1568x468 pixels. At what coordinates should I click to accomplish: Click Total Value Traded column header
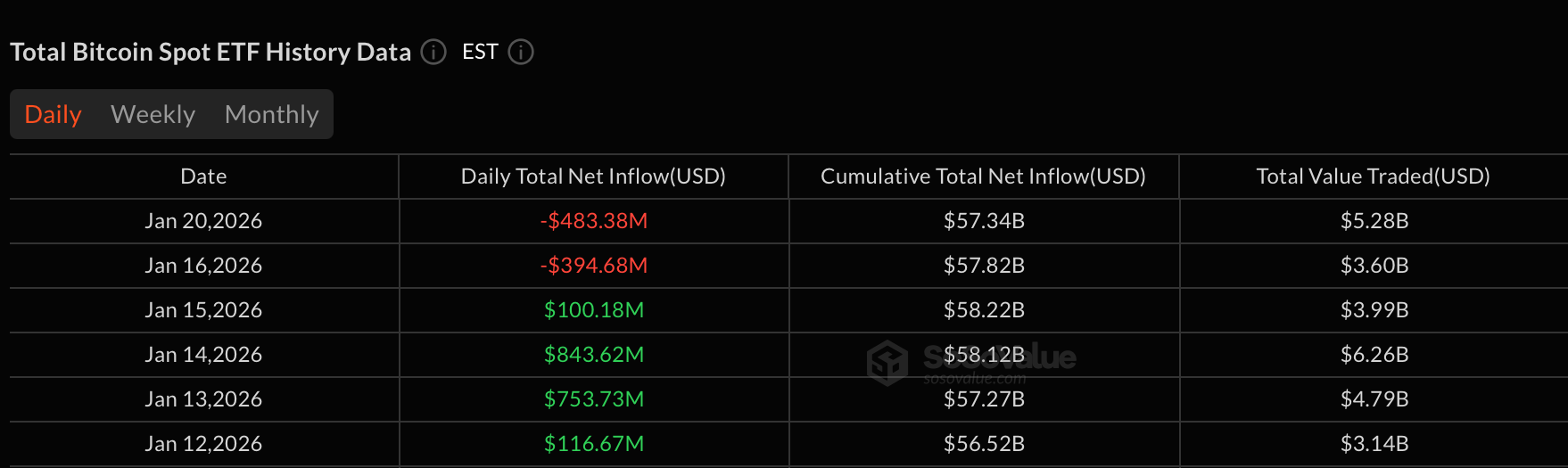point(1373,177)
